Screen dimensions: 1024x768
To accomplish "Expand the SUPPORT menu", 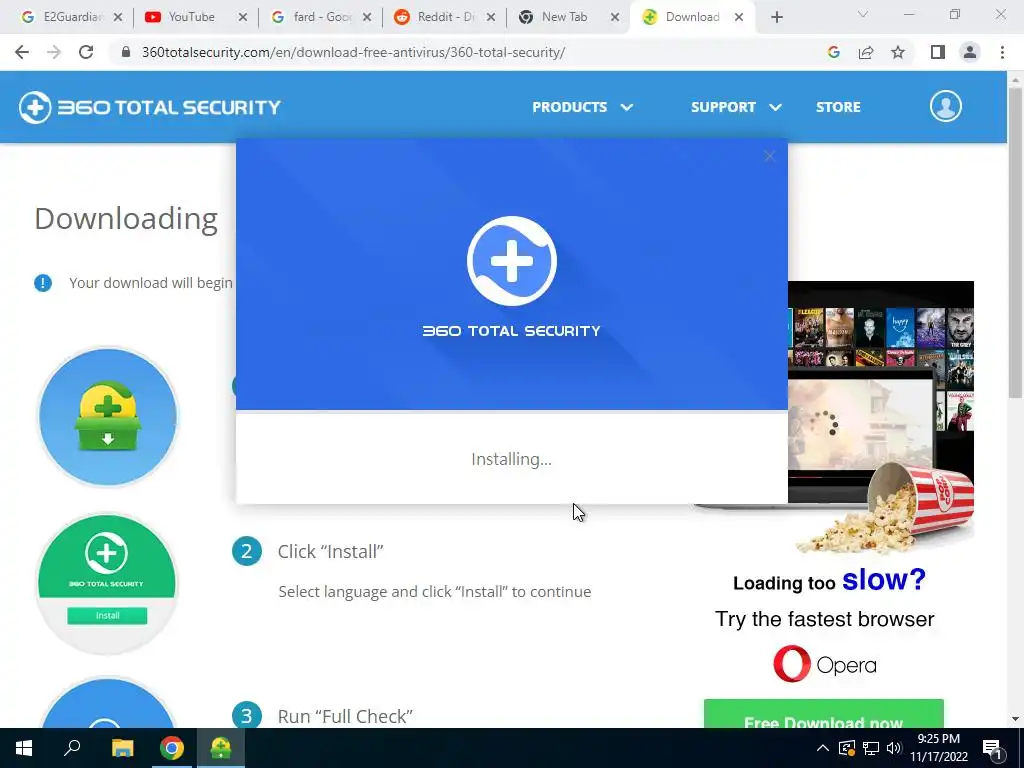I will pyautogui.click(x=736, y=107).
